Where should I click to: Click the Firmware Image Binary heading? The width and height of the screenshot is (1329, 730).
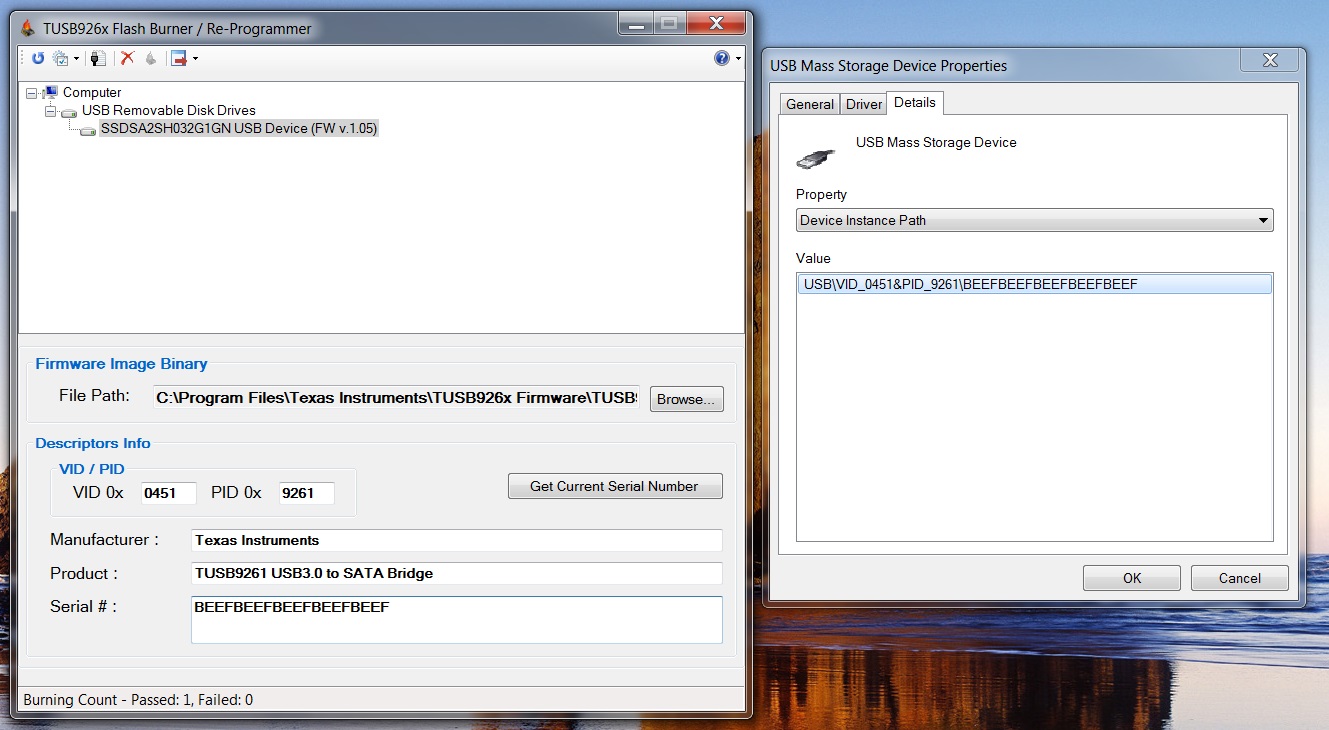[x=121, y=364]
